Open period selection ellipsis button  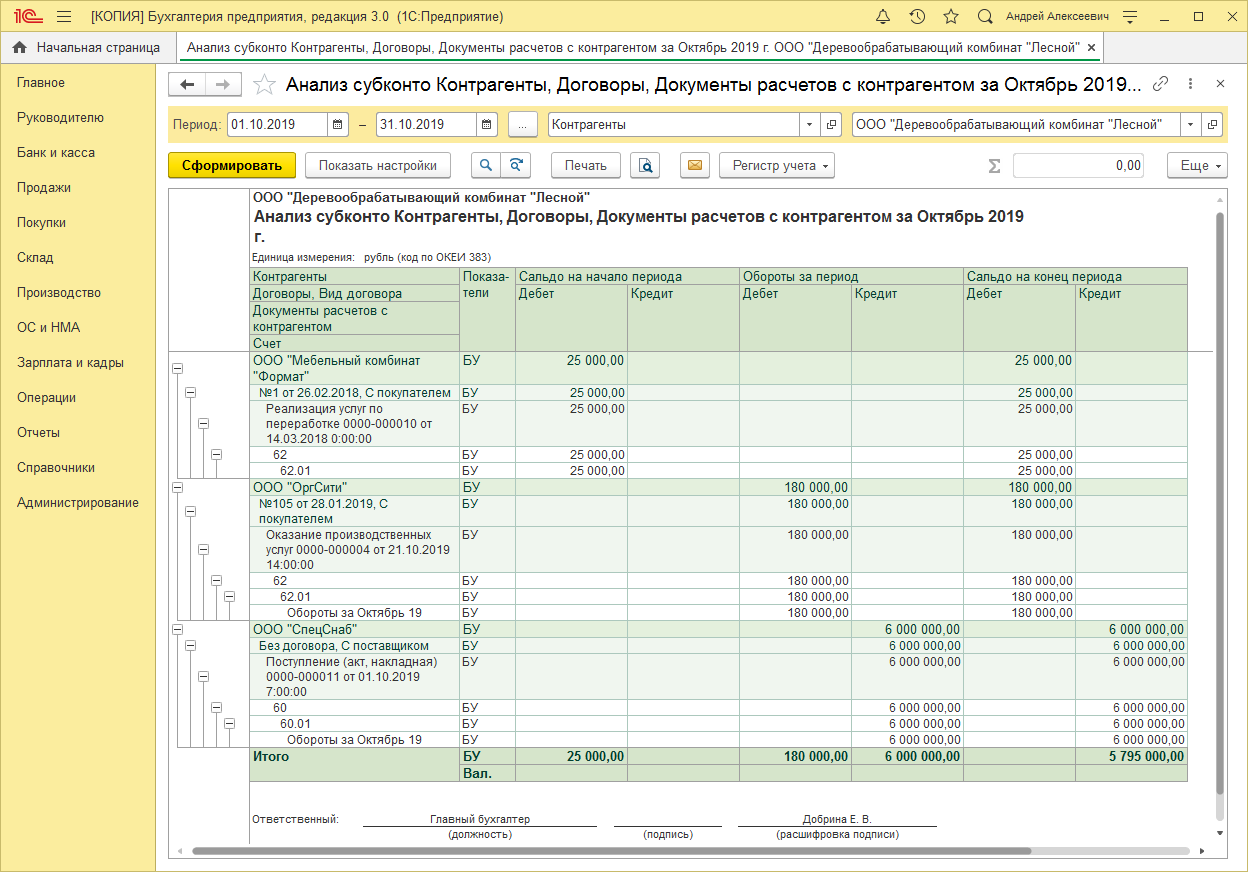click(x=523, y=125)
